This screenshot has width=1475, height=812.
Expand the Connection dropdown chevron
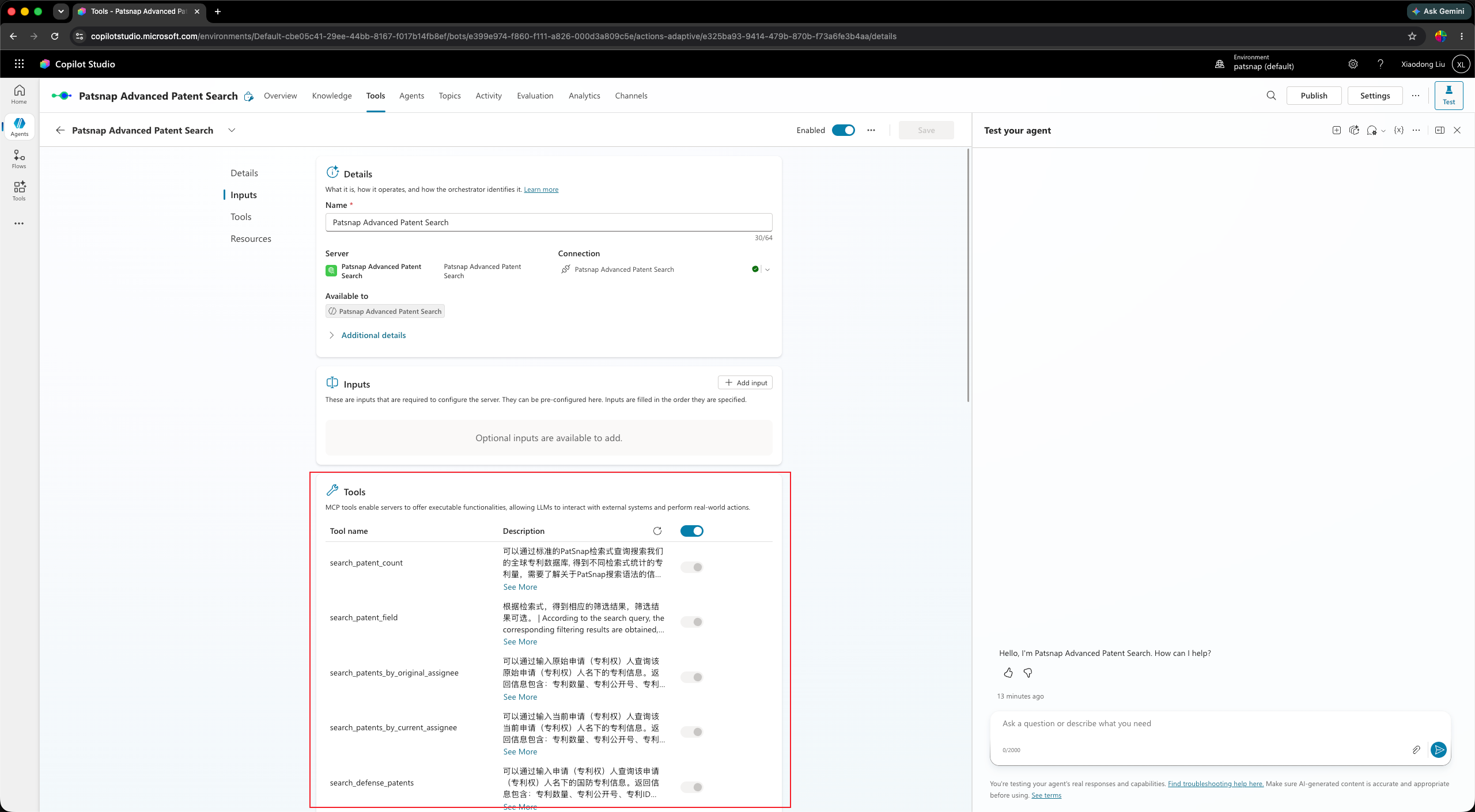pos(767,270)
